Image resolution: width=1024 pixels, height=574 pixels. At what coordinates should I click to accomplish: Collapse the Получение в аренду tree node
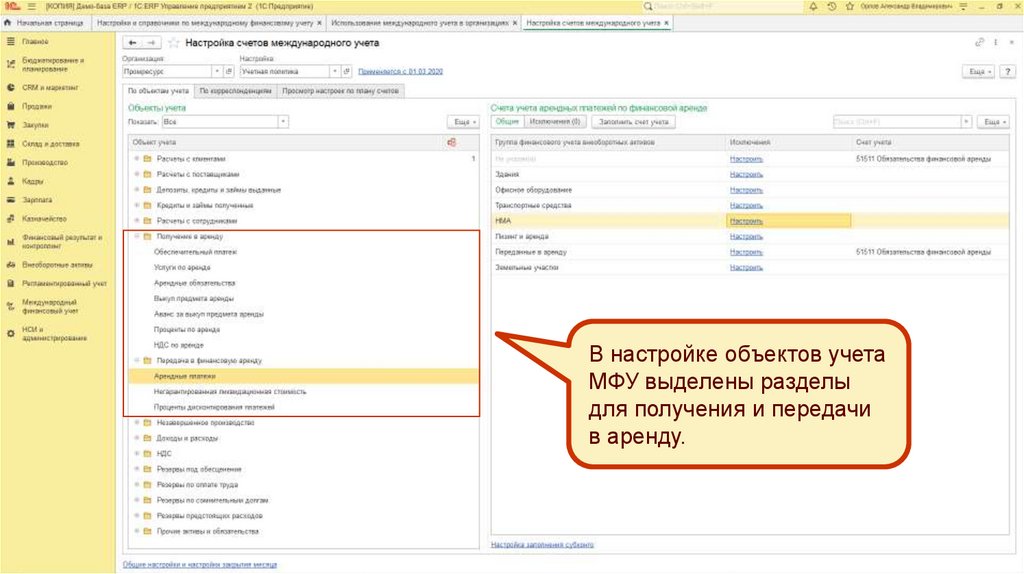tap(136, 236)
